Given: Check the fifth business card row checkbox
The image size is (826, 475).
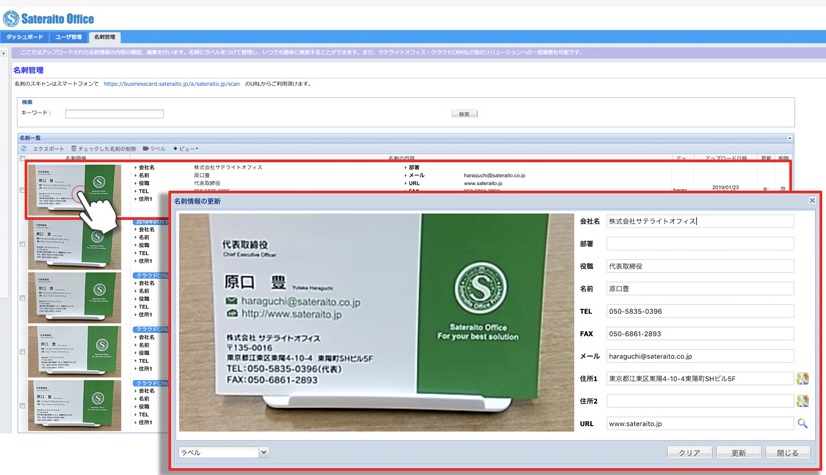Looking at the screenshot, I should 22,405.
